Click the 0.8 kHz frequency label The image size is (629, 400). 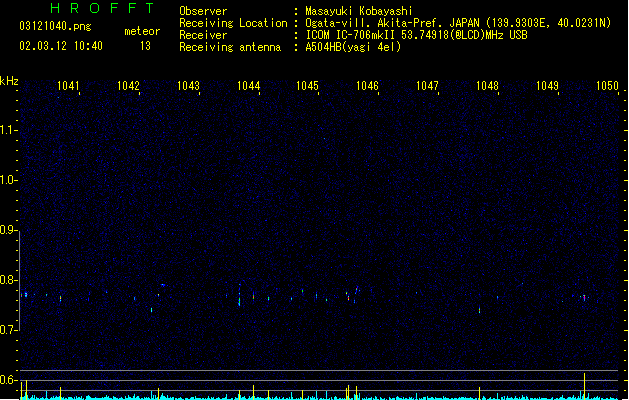(8, 280)
